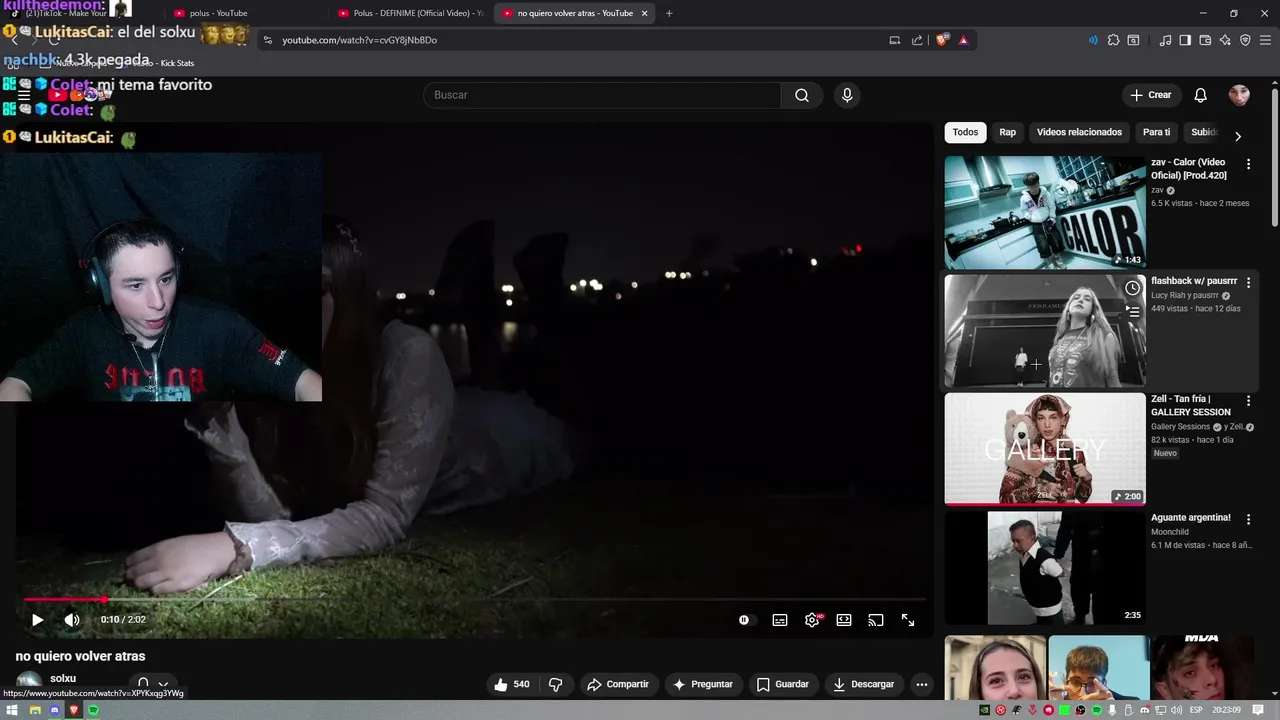Open options menu for Aguante argentina!
The width and height of the screenshot is (1280, 720).
pyautogui.click(x=1248, y=519)
